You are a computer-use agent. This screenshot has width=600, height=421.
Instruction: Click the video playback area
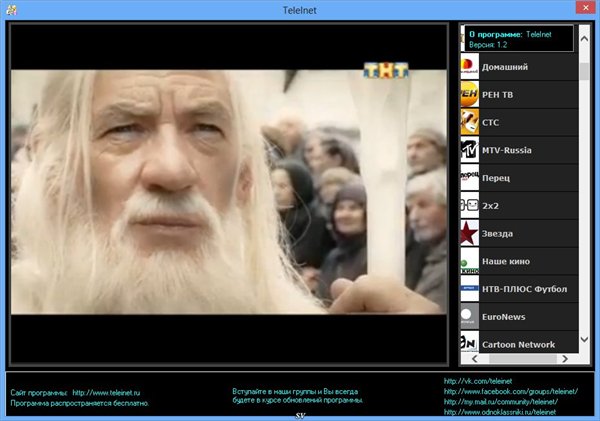point(229,193)
